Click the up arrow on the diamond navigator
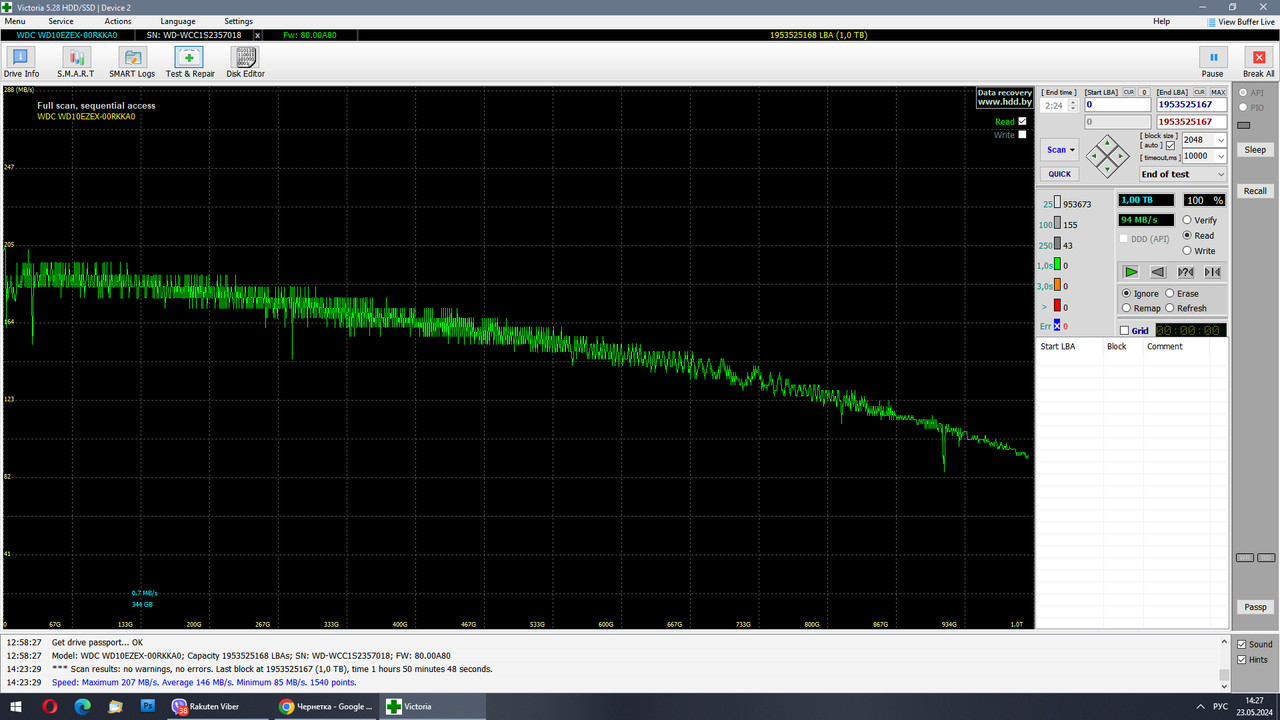Image resolution: width=1280 pixels, height=720 pixels. [x=1108, y=144]
